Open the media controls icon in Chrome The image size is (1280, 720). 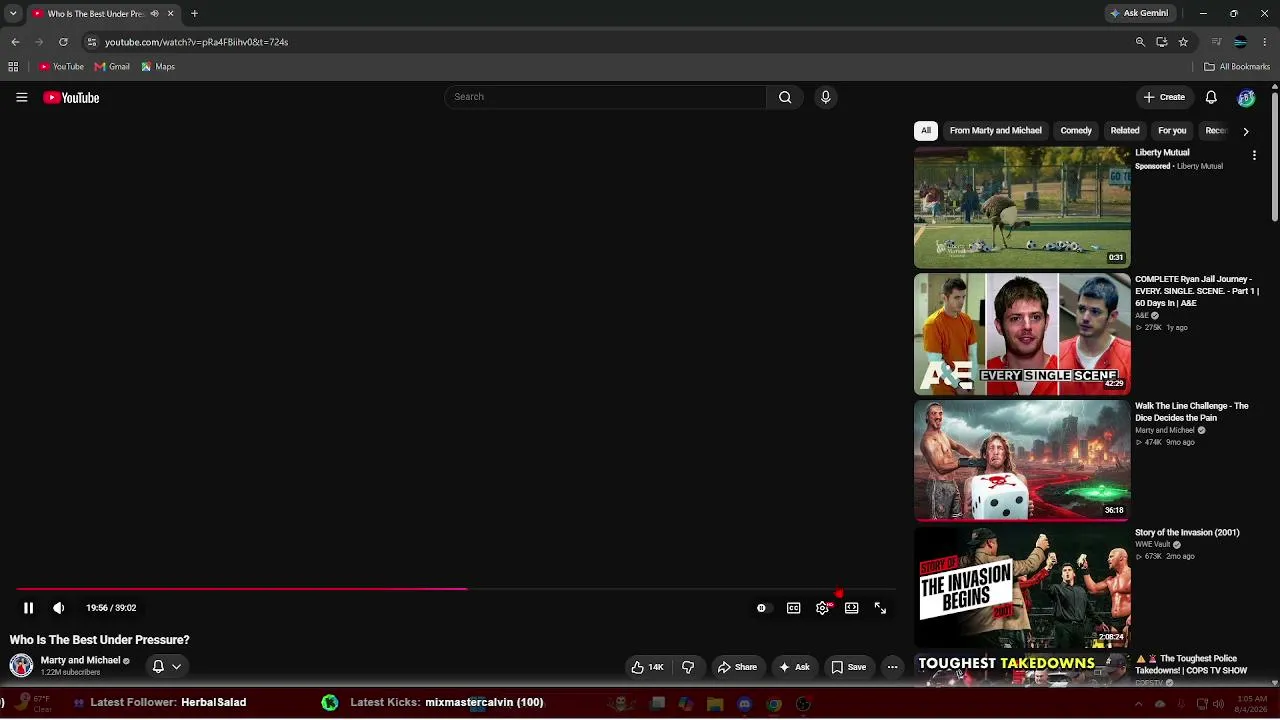click(1216, 42)
